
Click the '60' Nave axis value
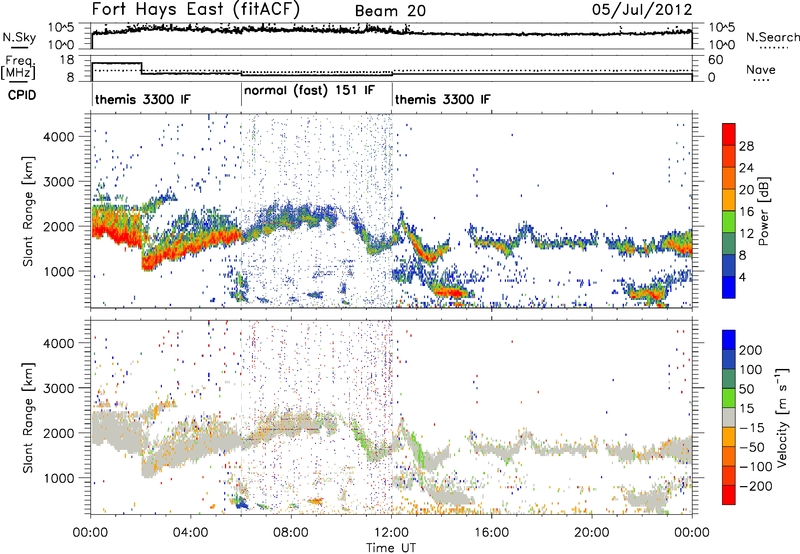tap(716, 60)
